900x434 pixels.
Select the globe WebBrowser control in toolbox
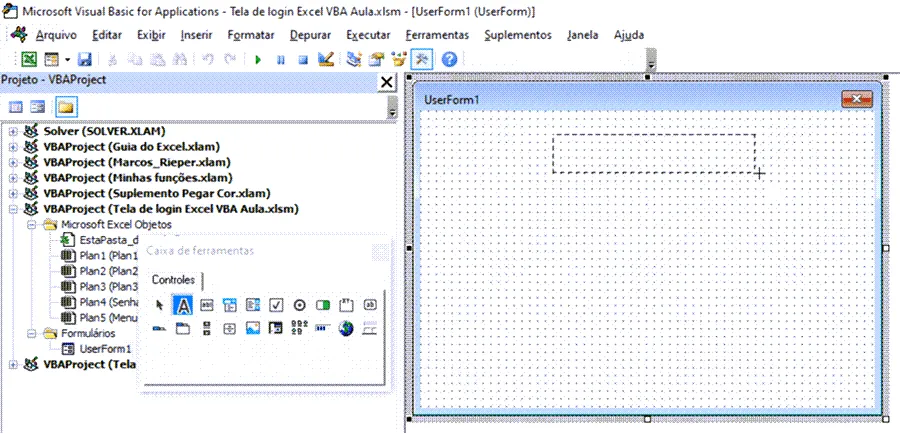[x=346, y=329]
